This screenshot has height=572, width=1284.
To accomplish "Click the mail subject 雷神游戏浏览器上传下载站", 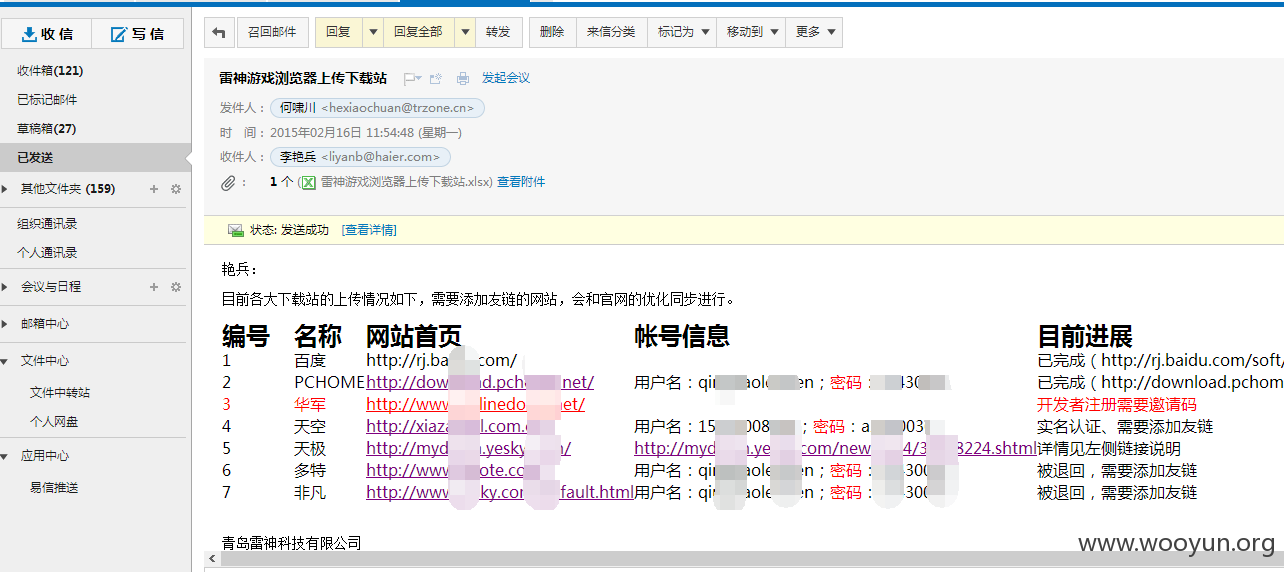I will click(x=303, y=78).
